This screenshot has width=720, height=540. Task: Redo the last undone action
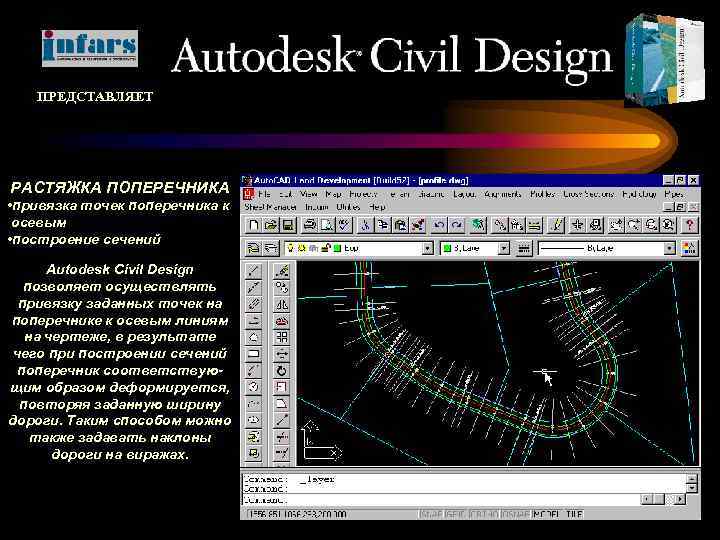tap(456, 225)
